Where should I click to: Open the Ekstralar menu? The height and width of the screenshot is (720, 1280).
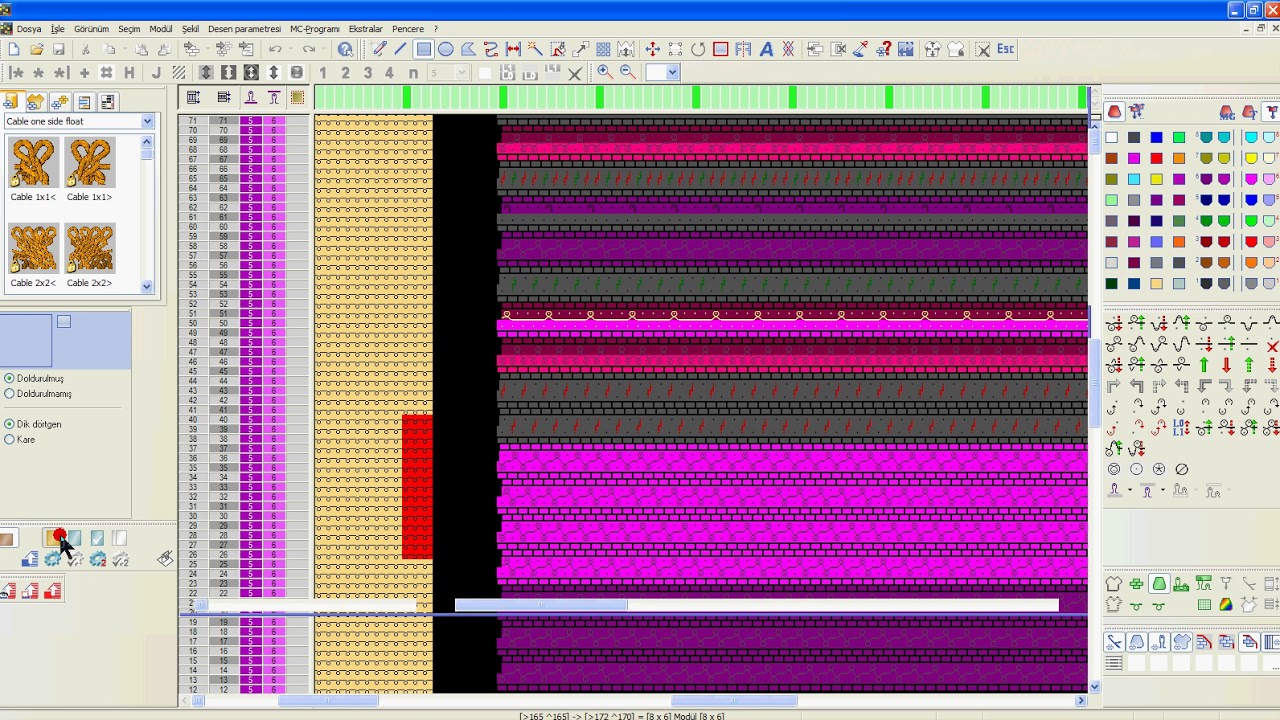366,29
